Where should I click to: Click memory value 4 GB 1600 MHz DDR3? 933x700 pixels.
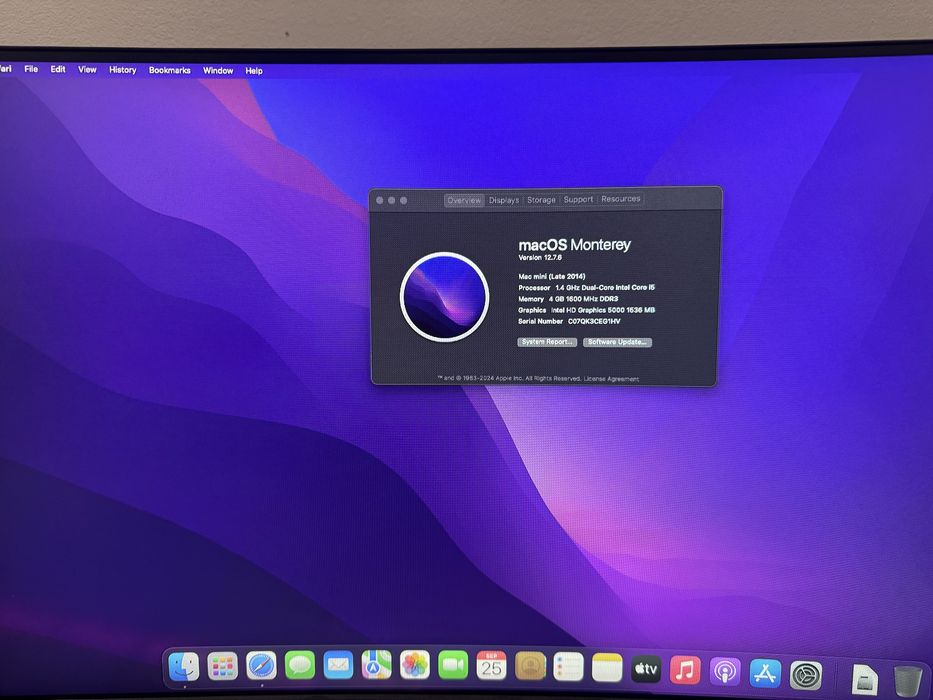pyautogui.click(x=584, y=299)
